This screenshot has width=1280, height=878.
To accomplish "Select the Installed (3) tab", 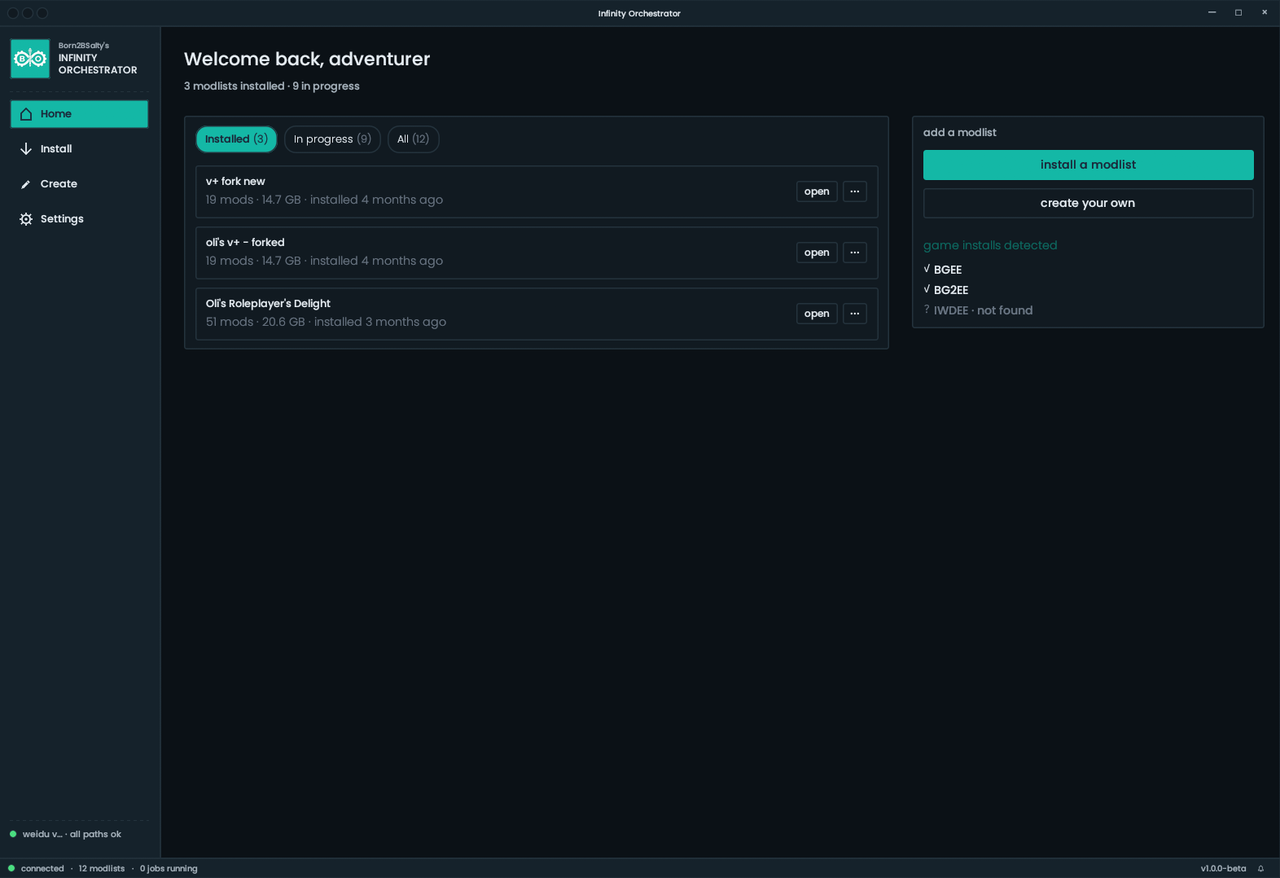I will click(x=236, y=139).
